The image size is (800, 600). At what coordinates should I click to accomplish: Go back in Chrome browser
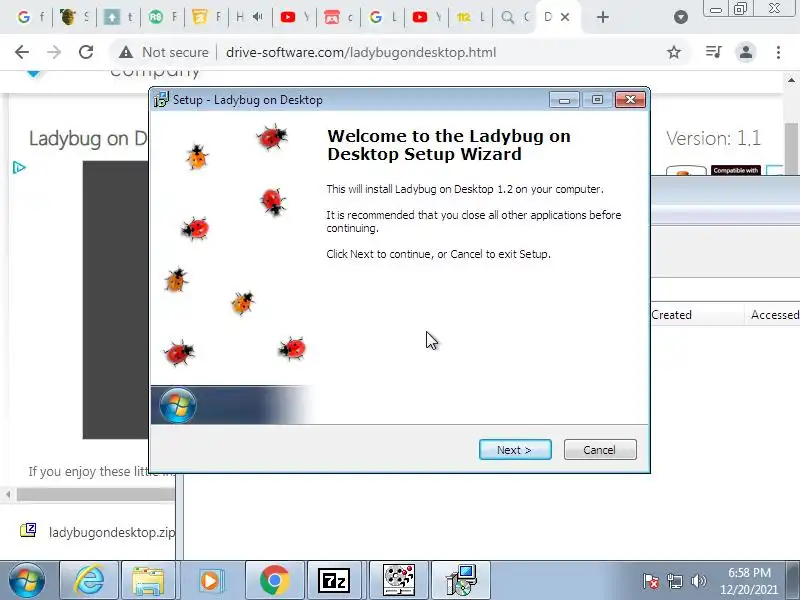point(22,52)
